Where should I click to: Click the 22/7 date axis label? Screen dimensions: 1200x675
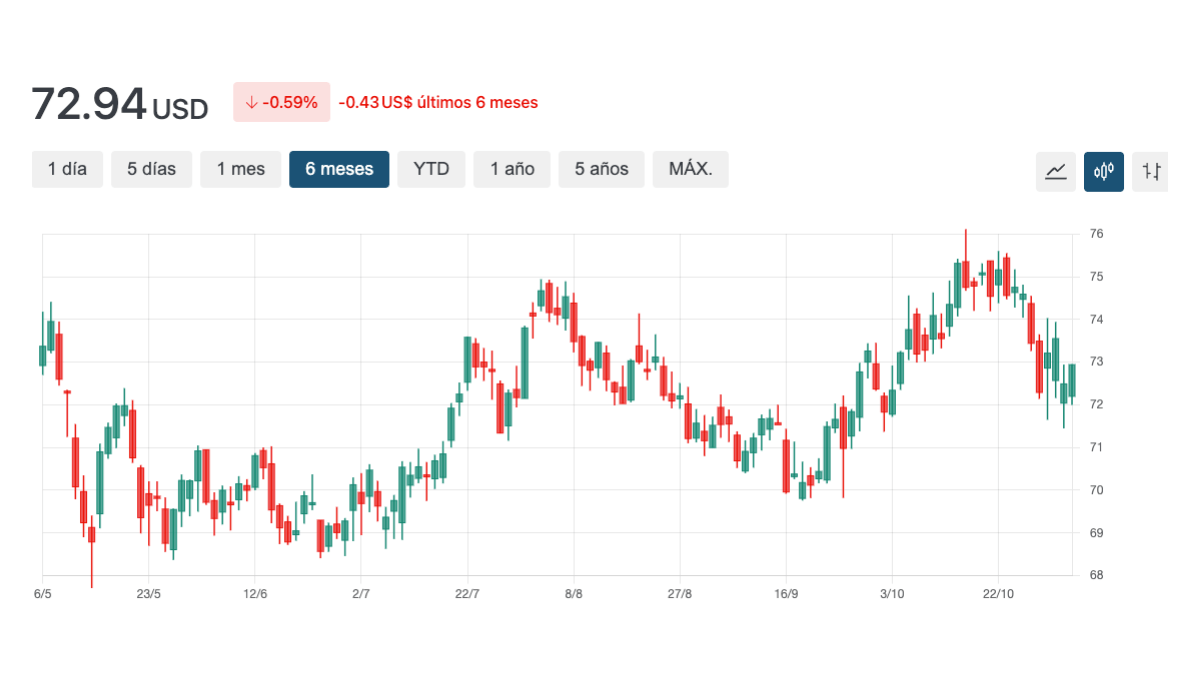(x=467, y=594)
